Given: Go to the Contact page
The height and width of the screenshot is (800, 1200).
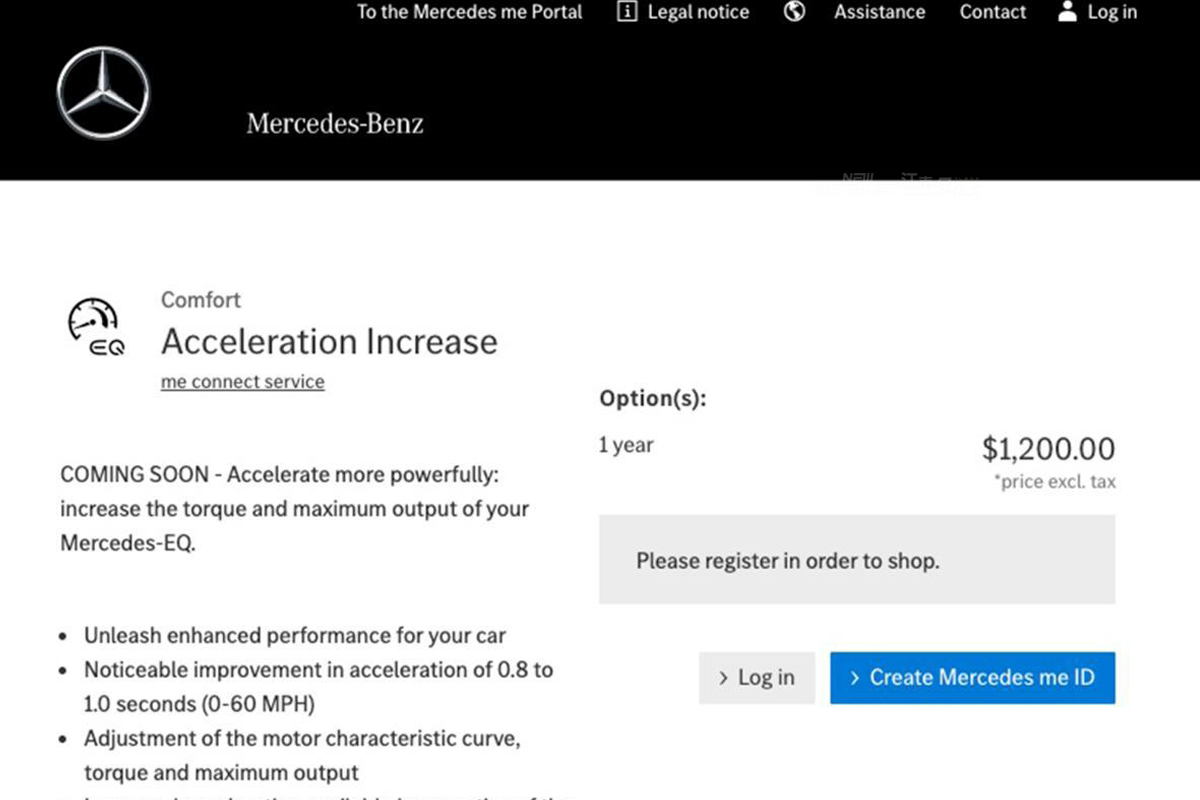Looking at the screenshot, I should pyautogui.click(x=992, y=12).
